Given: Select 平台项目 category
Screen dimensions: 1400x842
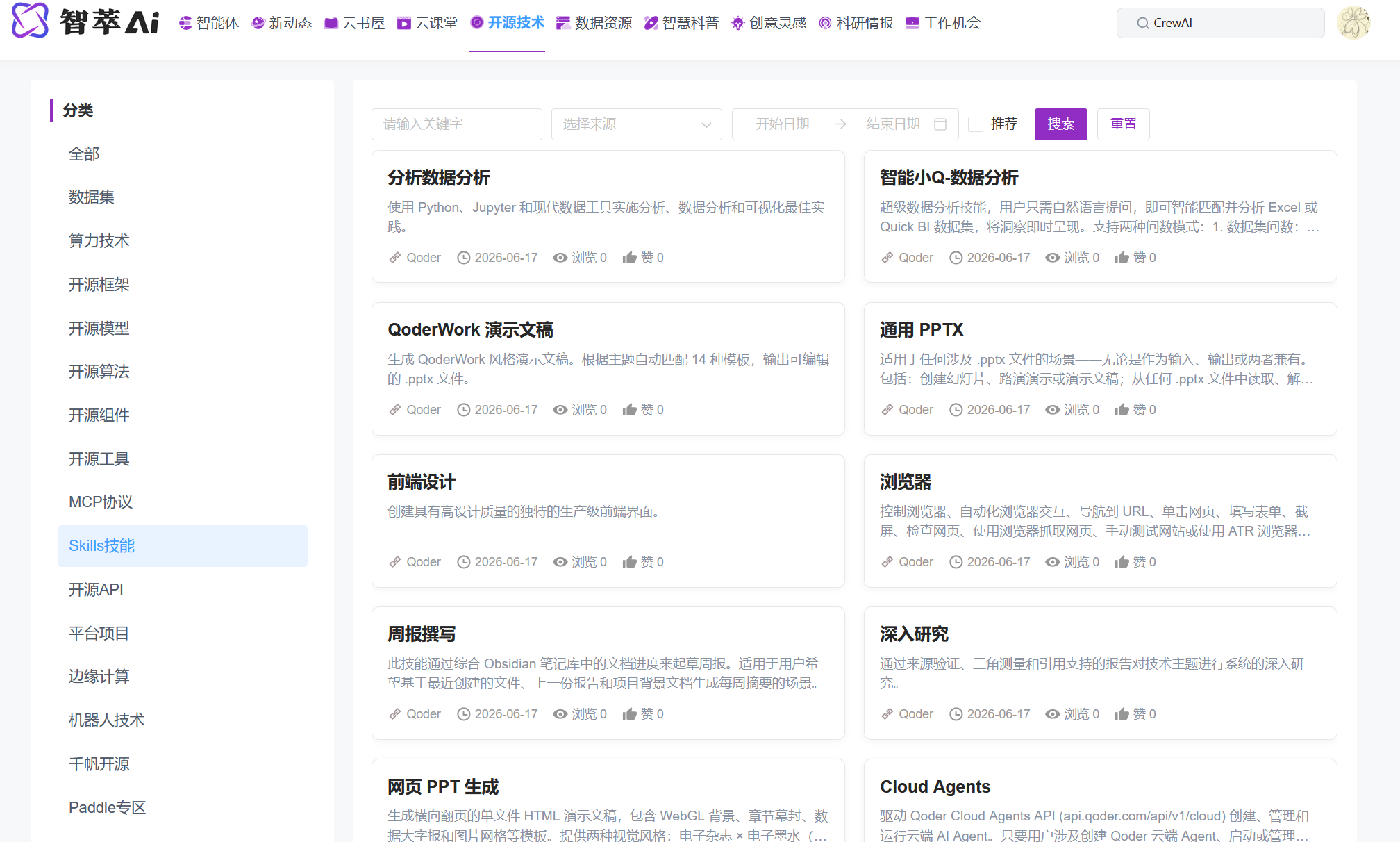Looking at the screenshot, I should 183,634.
